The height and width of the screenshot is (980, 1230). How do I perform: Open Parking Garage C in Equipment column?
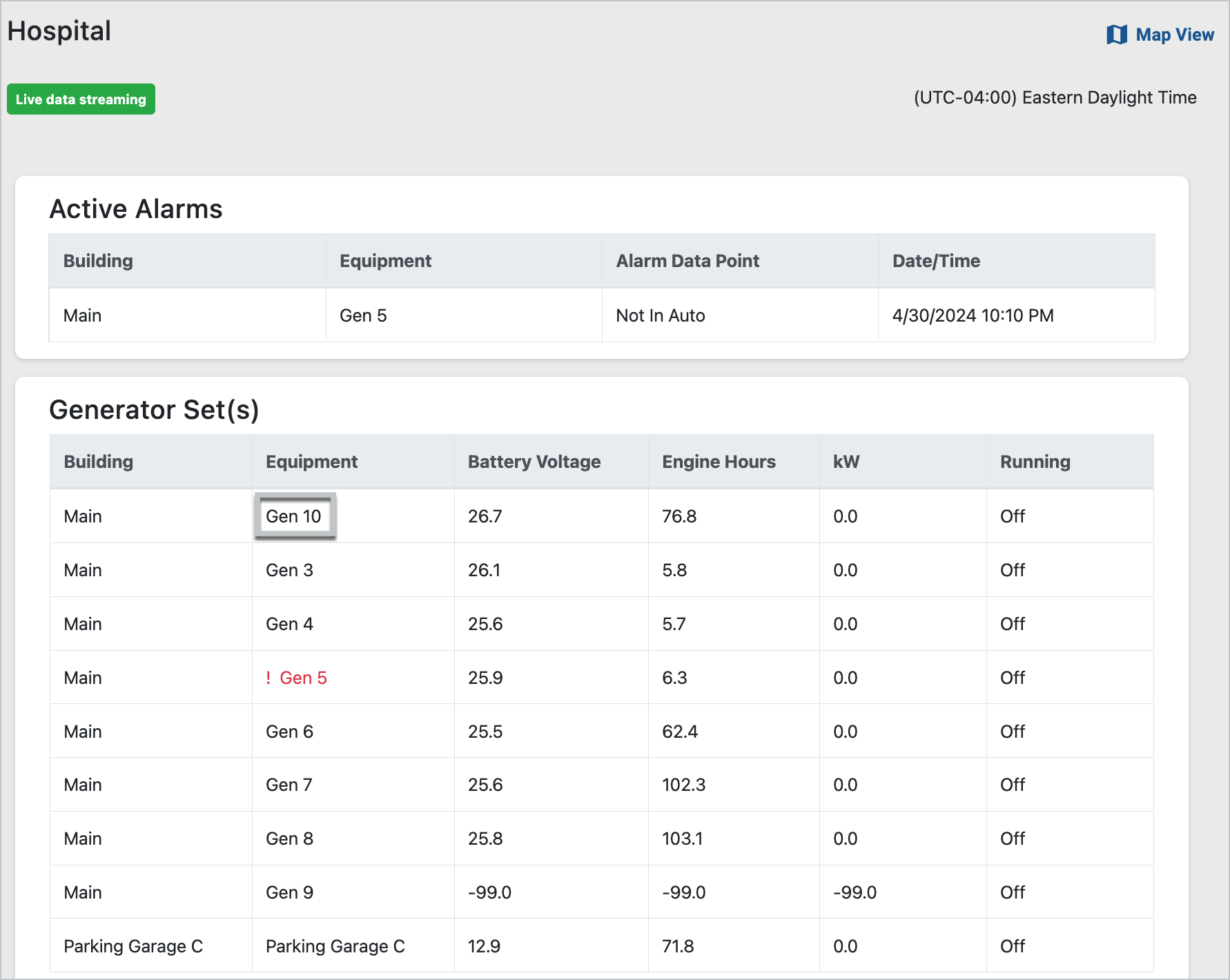coord(335,946)
